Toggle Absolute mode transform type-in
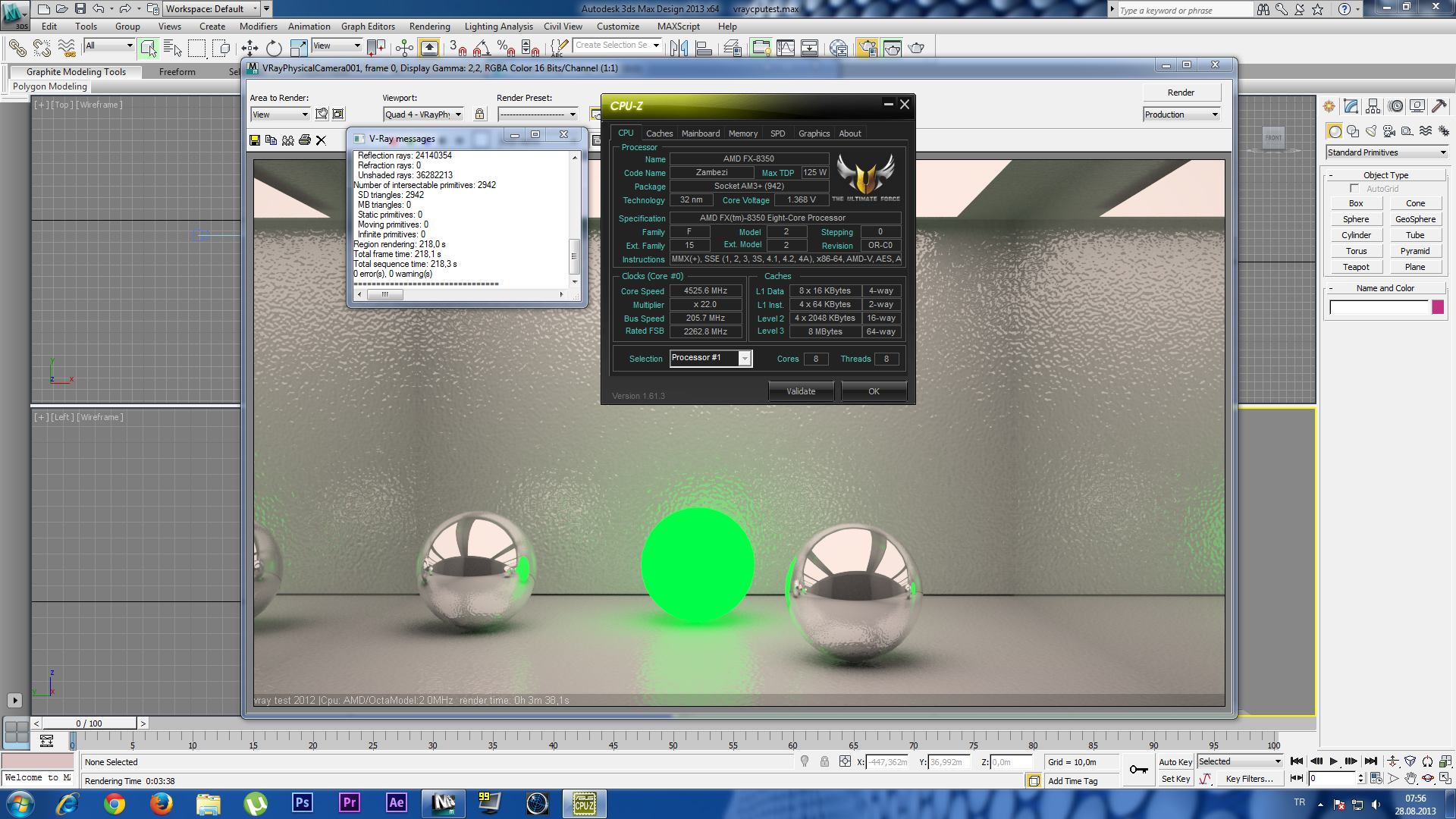1456x819 pixels. coord(845,762)
